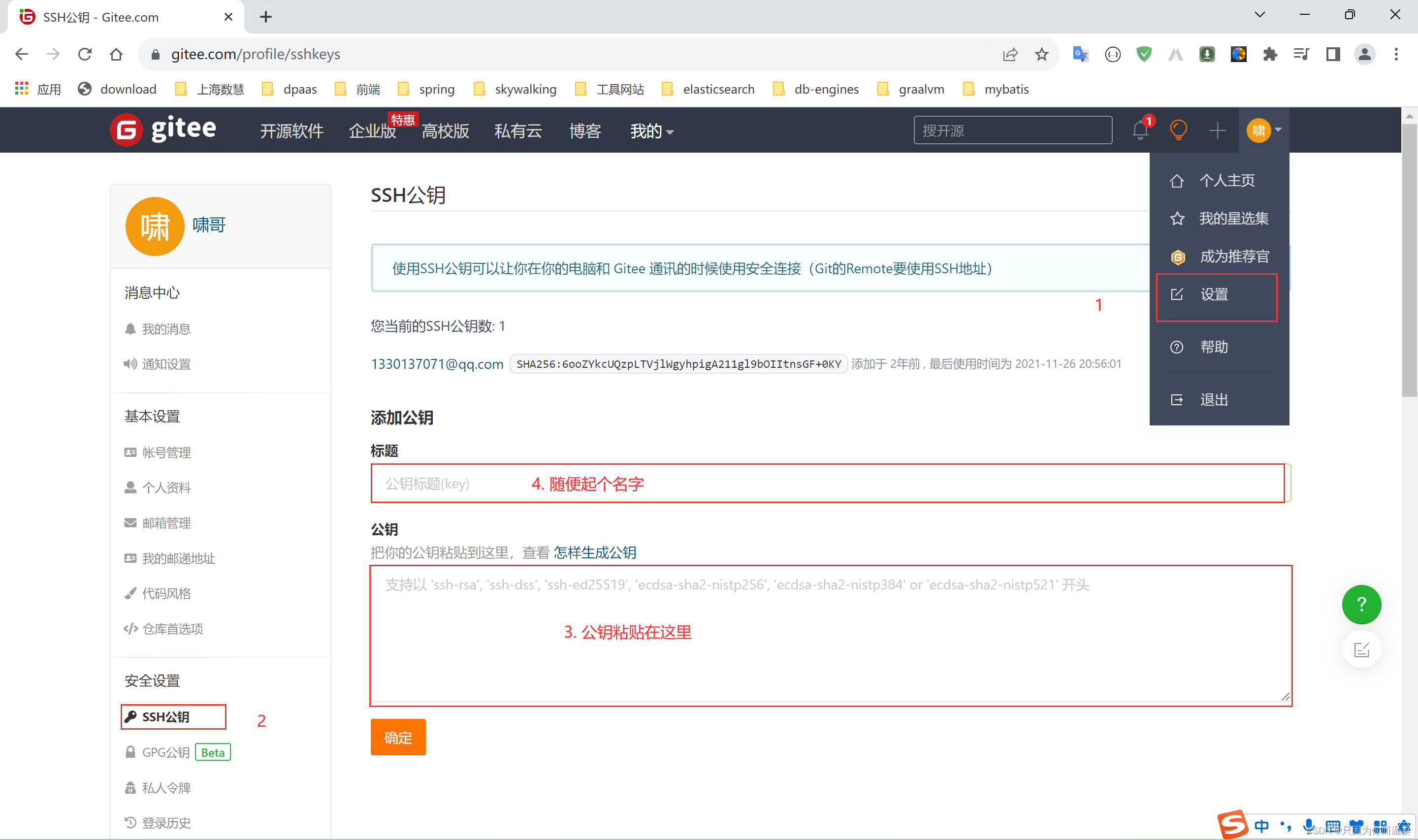The image size is (1418, 840).
Task: Open the 怎样生成公钥 link
Action: coord(595,552)
